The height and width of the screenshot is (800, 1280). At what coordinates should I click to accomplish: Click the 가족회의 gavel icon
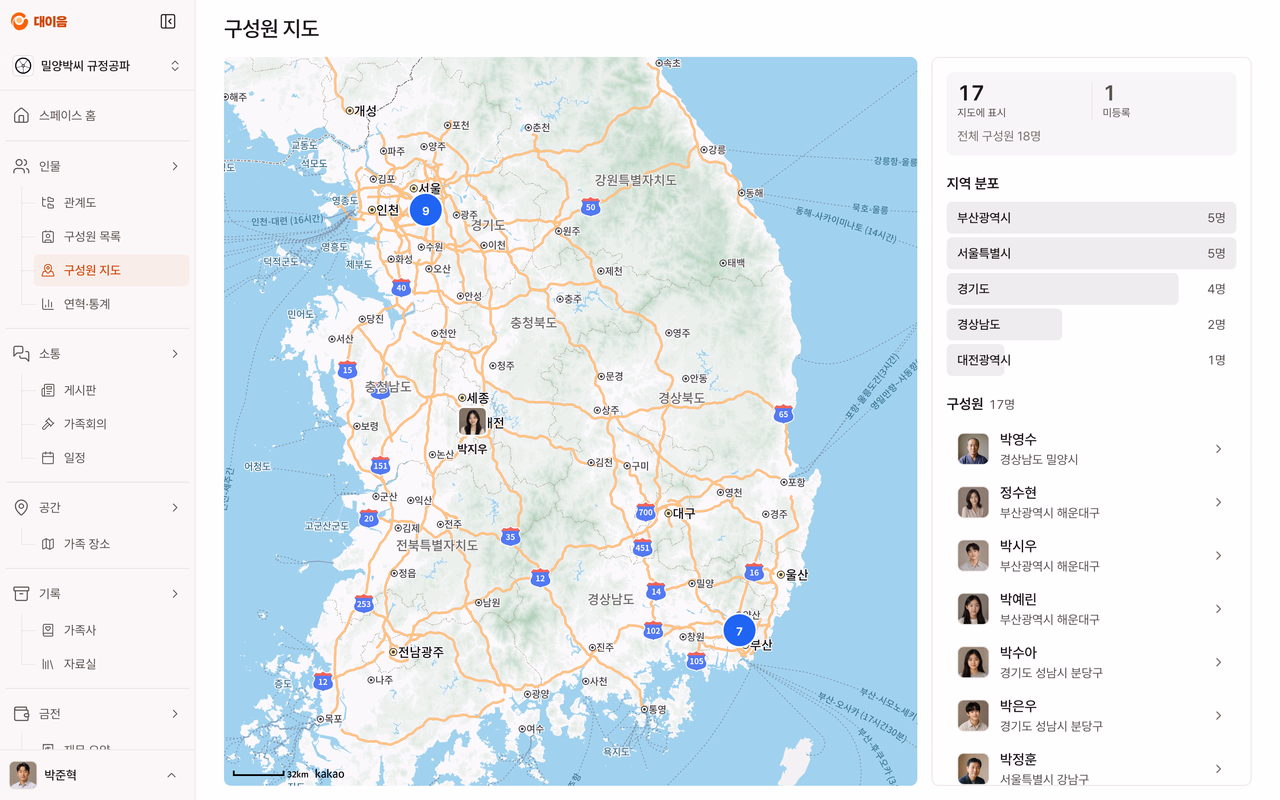[48, 424]
